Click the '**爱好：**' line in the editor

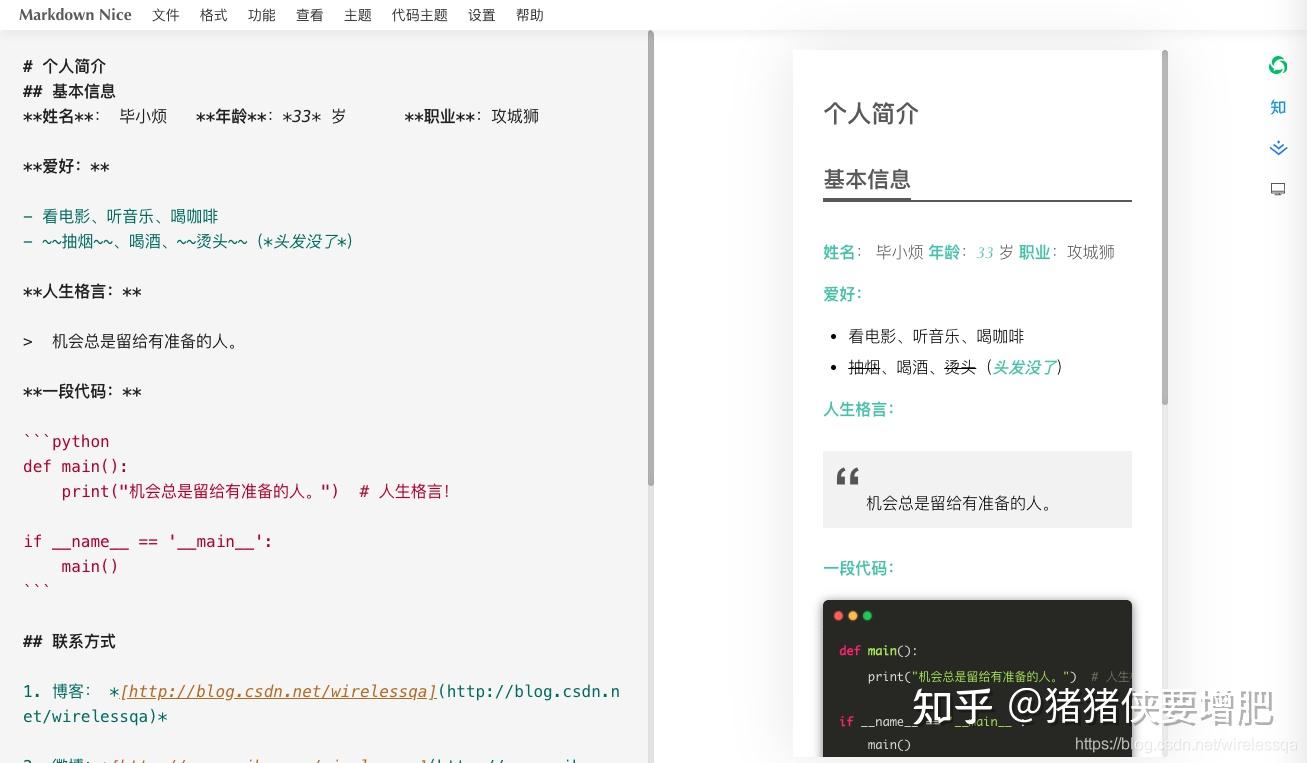[x=66, y=166]
